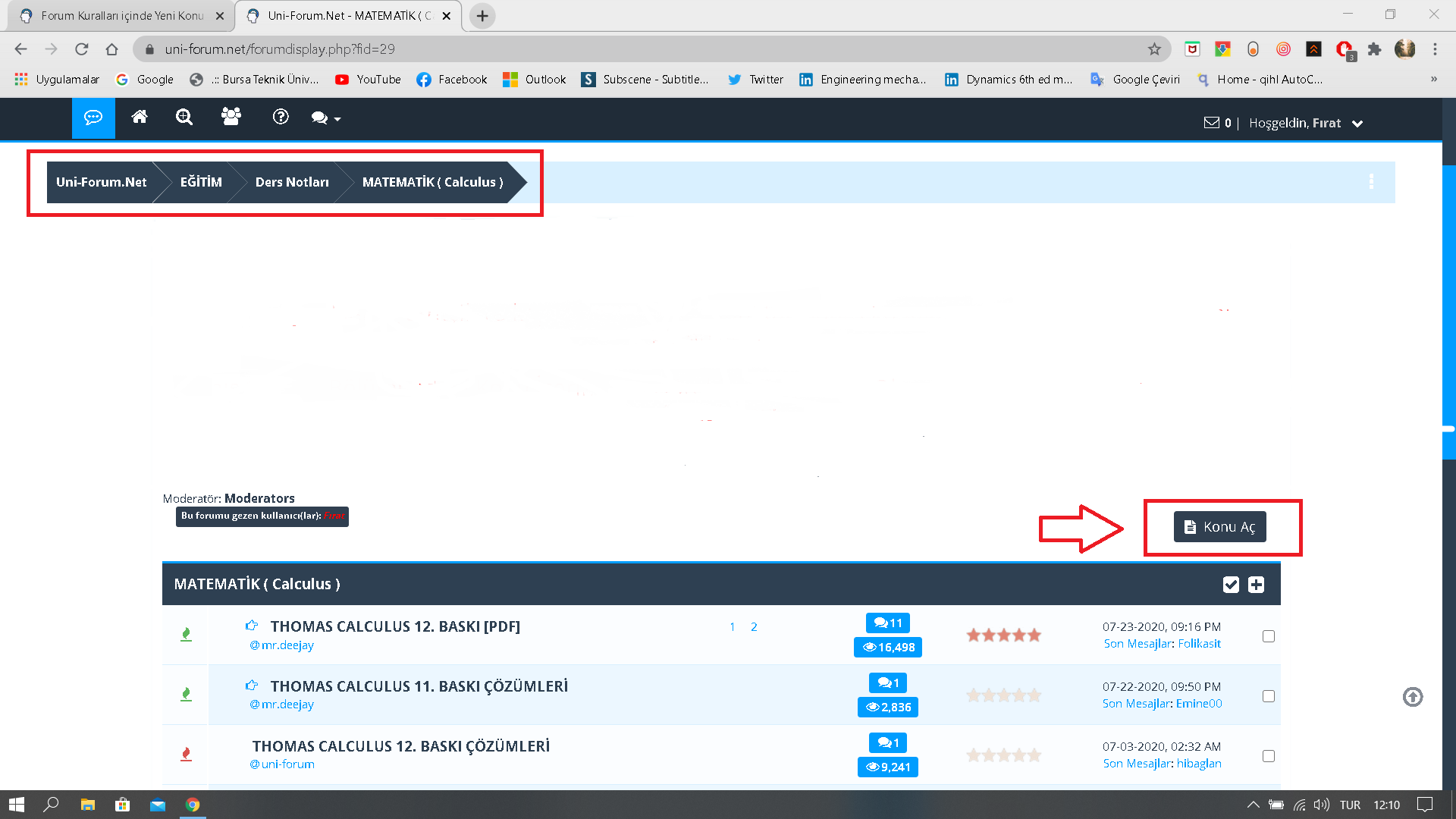
Task: Open the forum search magnifier icon
Action: (184, 118)
